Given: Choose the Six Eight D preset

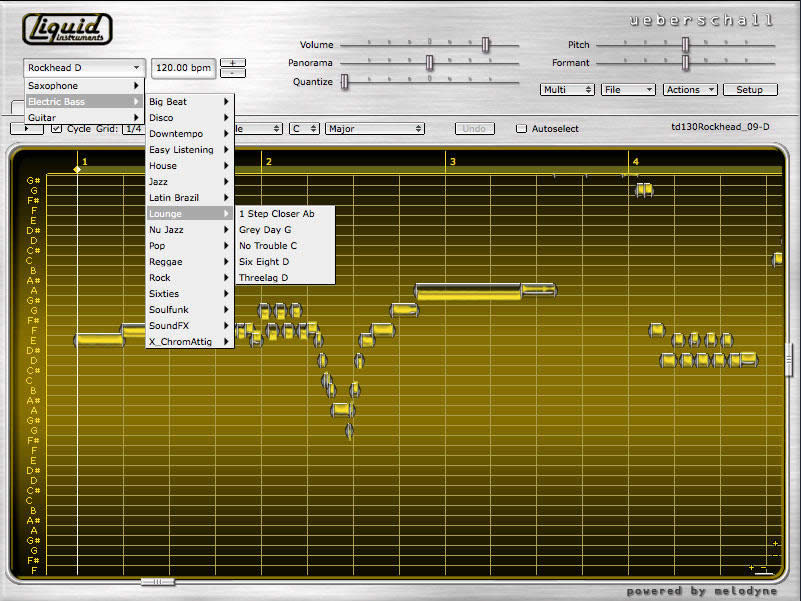Looking at the screenshot, I should tap(285, 262).
